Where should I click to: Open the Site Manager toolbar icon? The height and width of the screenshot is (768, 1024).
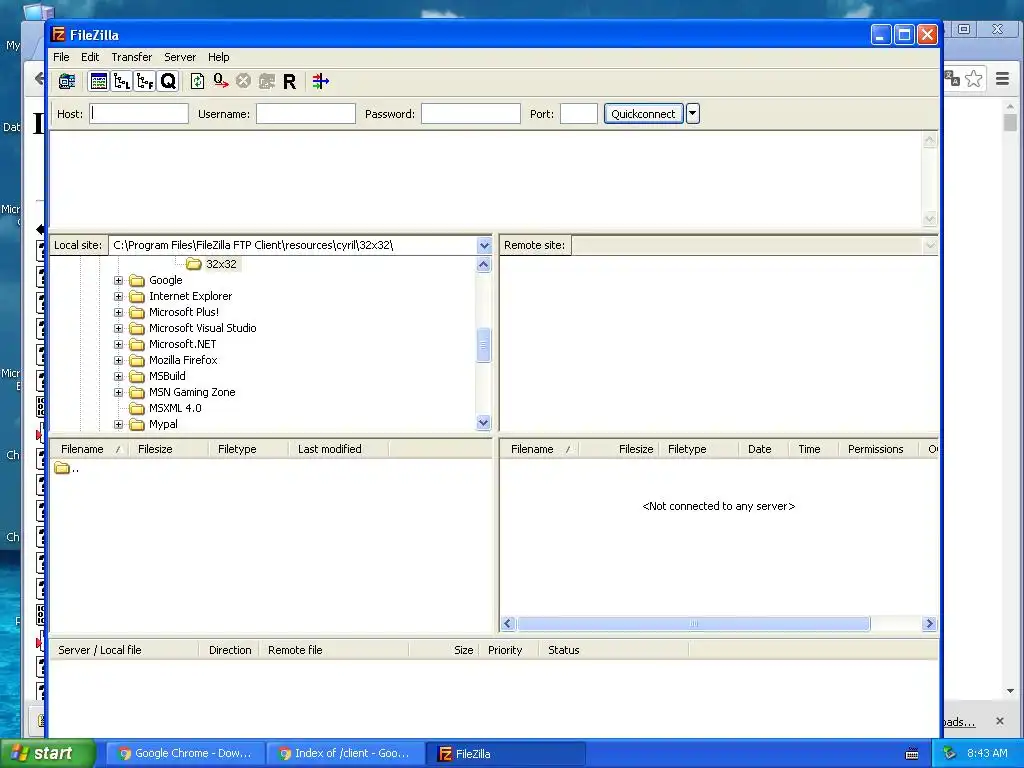coord(67,82)
